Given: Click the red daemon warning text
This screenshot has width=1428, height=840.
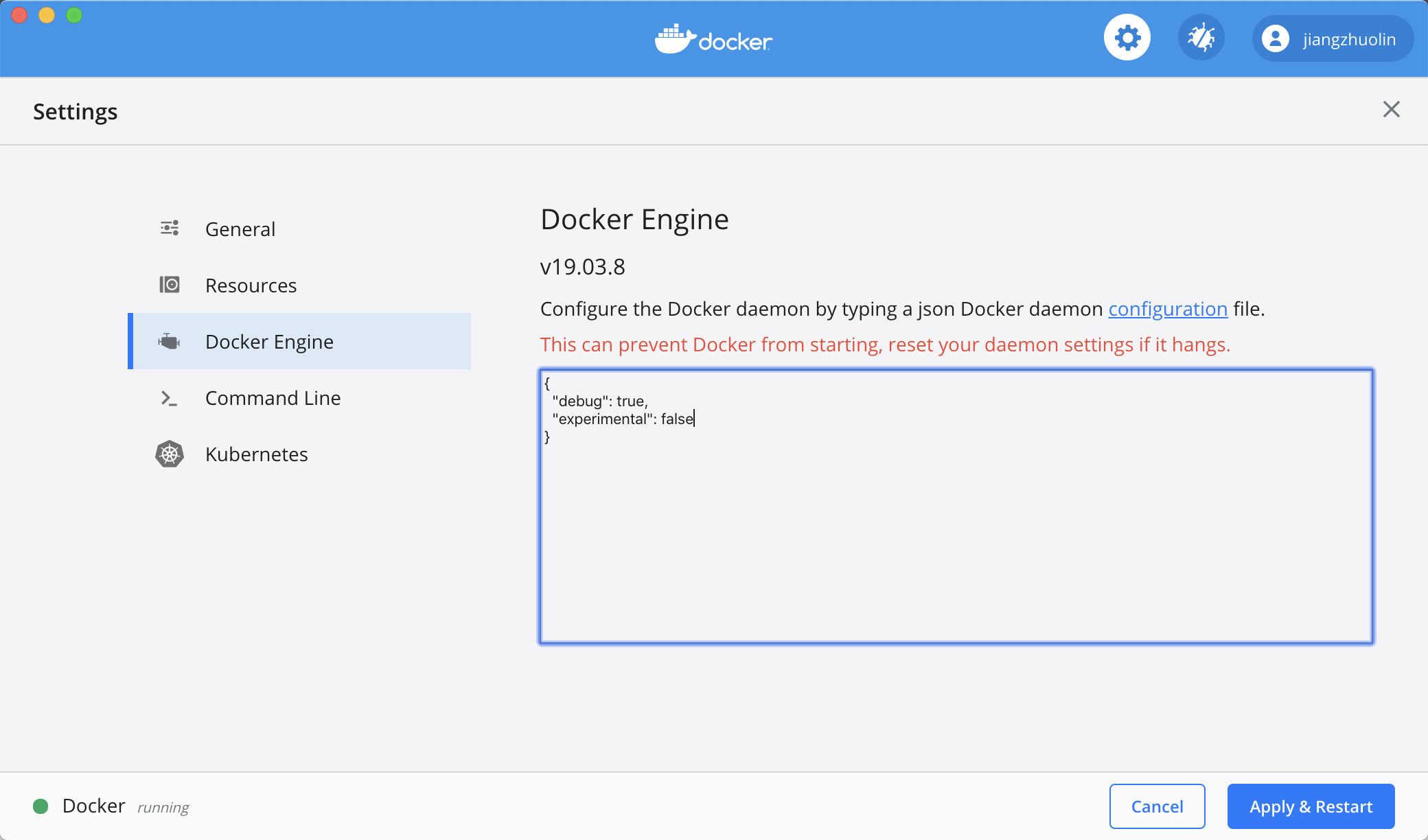Looking at the screenshot, I should [886, 345].
